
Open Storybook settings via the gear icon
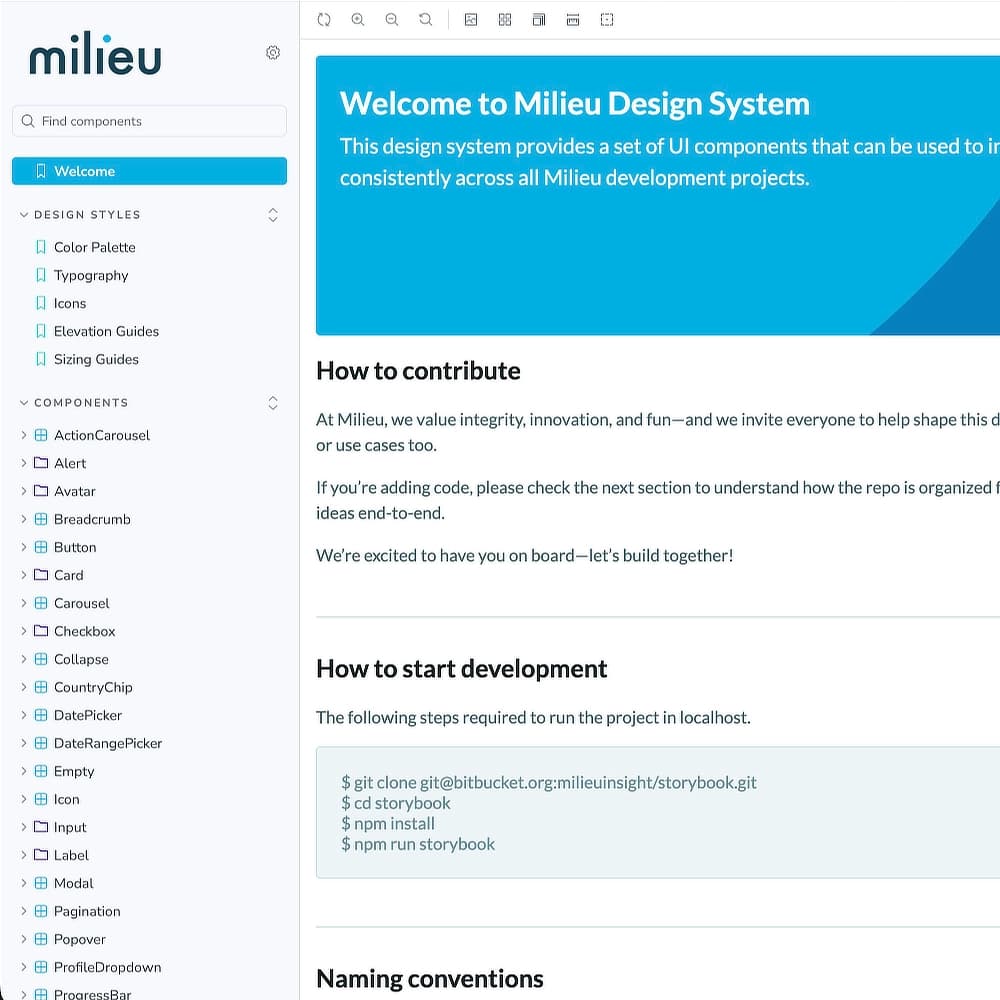tap(273, 53)
